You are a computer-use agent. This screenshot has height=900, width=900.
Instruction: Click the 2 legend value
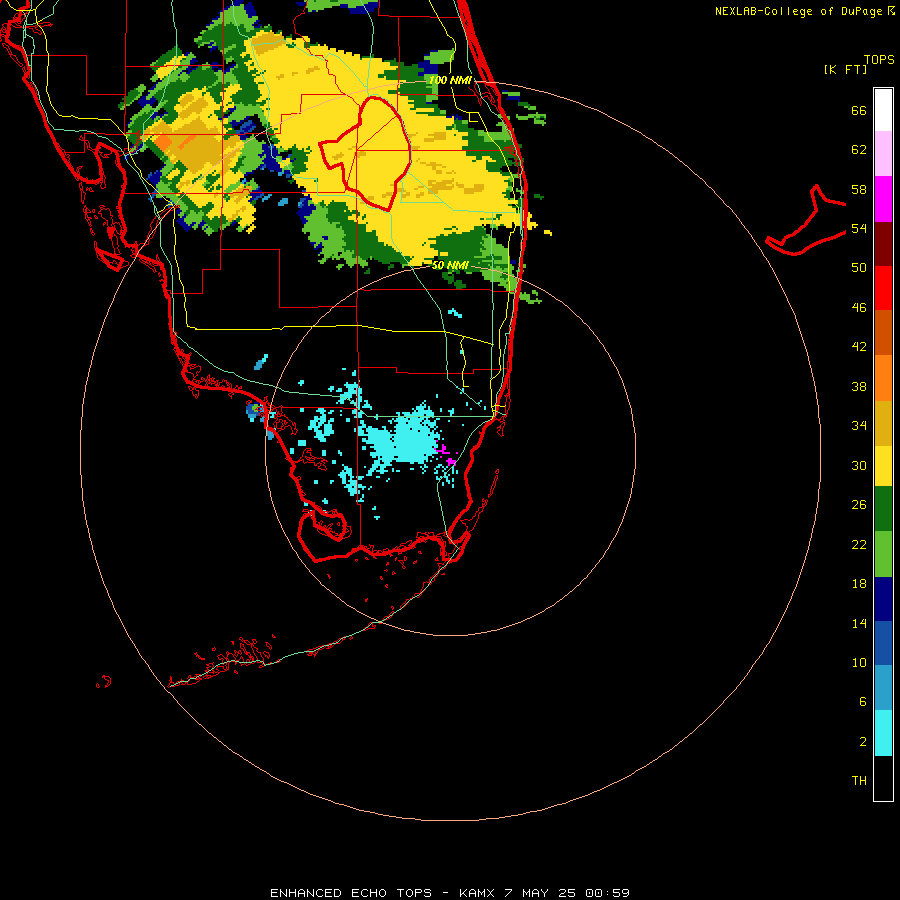862,742
